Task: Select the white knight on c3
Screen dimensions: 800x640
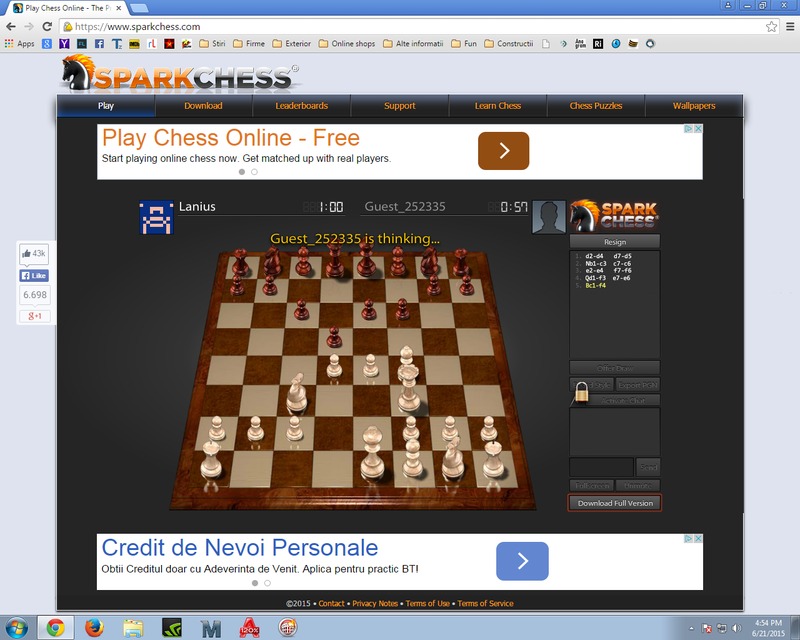Action: [296, 393]
